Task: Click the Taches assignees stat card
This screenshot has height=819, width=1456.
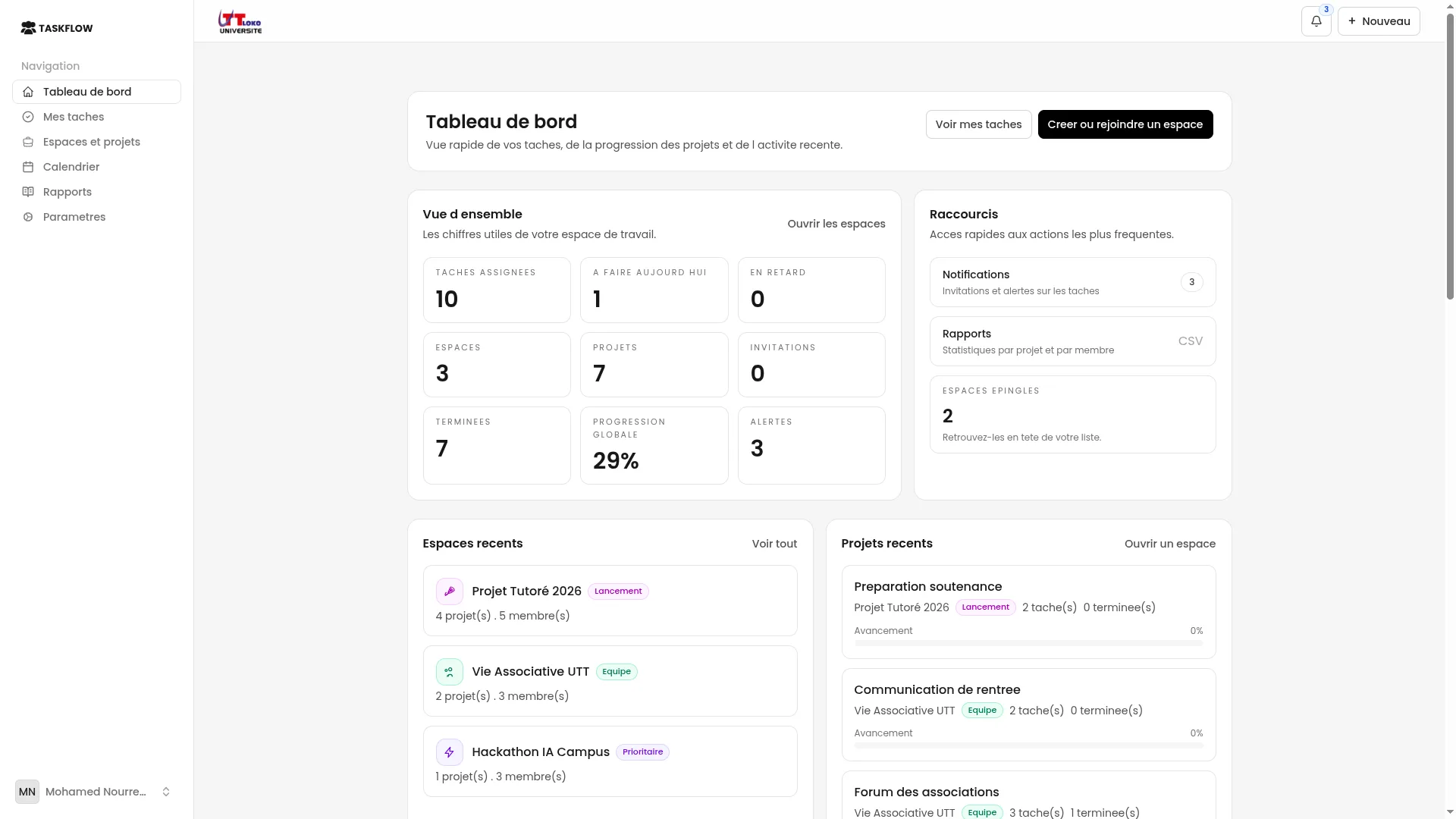Action: pos(497,290)
